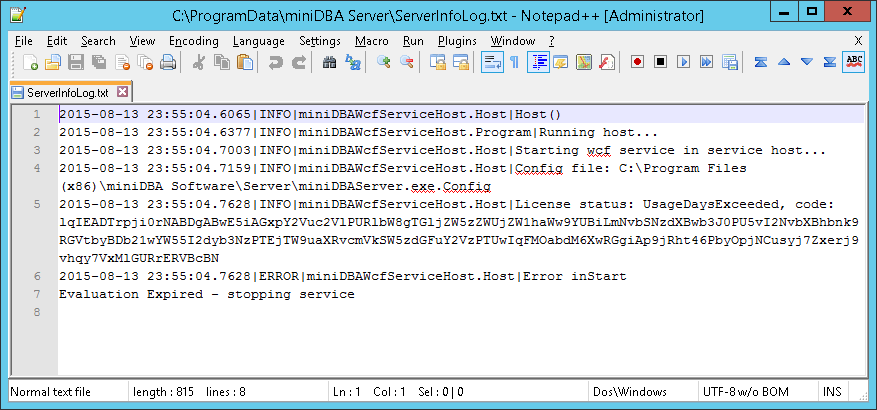Open the ? help menu

(x=551, y=41)
